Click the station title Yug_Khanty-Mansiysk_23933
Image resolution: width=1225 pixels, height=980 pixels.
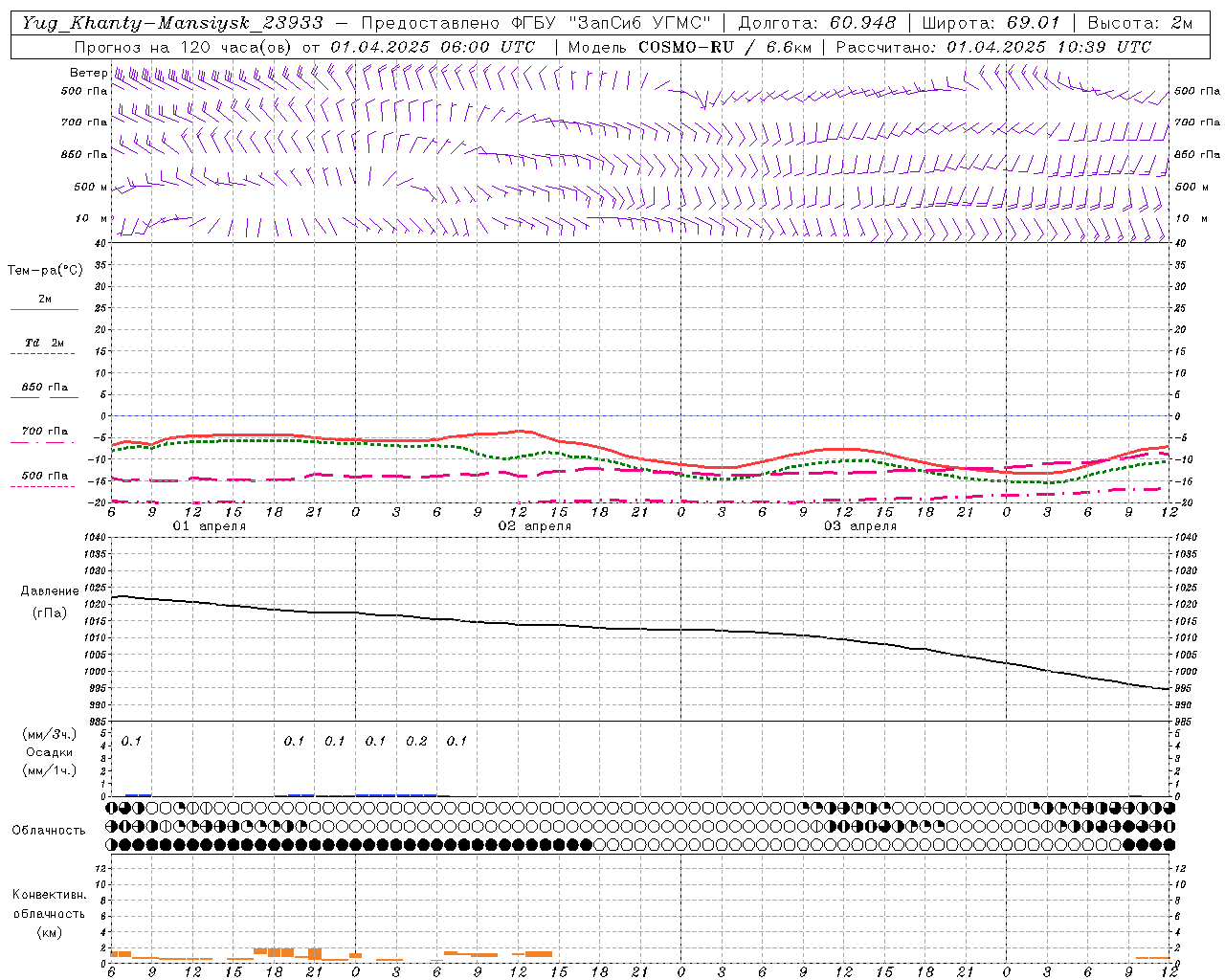click(x=172, y=23)
